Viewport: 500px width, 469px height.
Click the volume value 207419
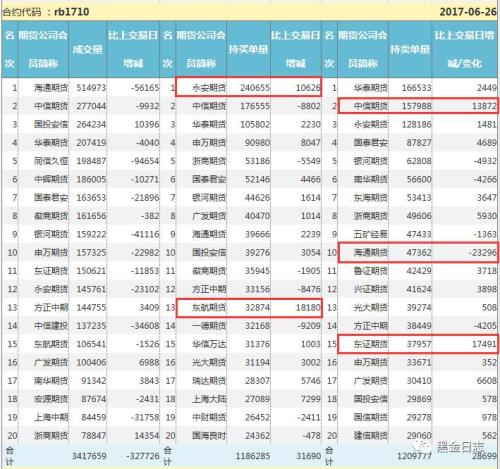pos(91,143)
